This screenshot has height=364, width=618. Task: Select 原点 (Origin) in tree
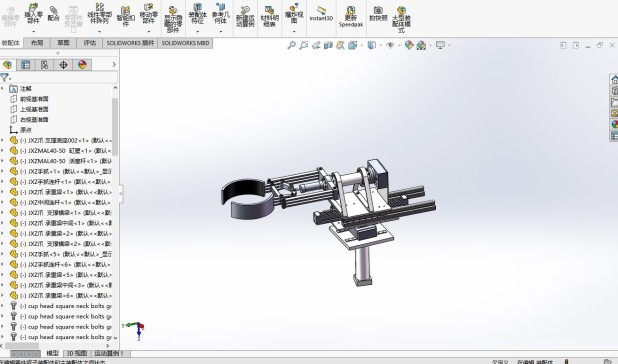pyautogui.click(x=20, y=130)
